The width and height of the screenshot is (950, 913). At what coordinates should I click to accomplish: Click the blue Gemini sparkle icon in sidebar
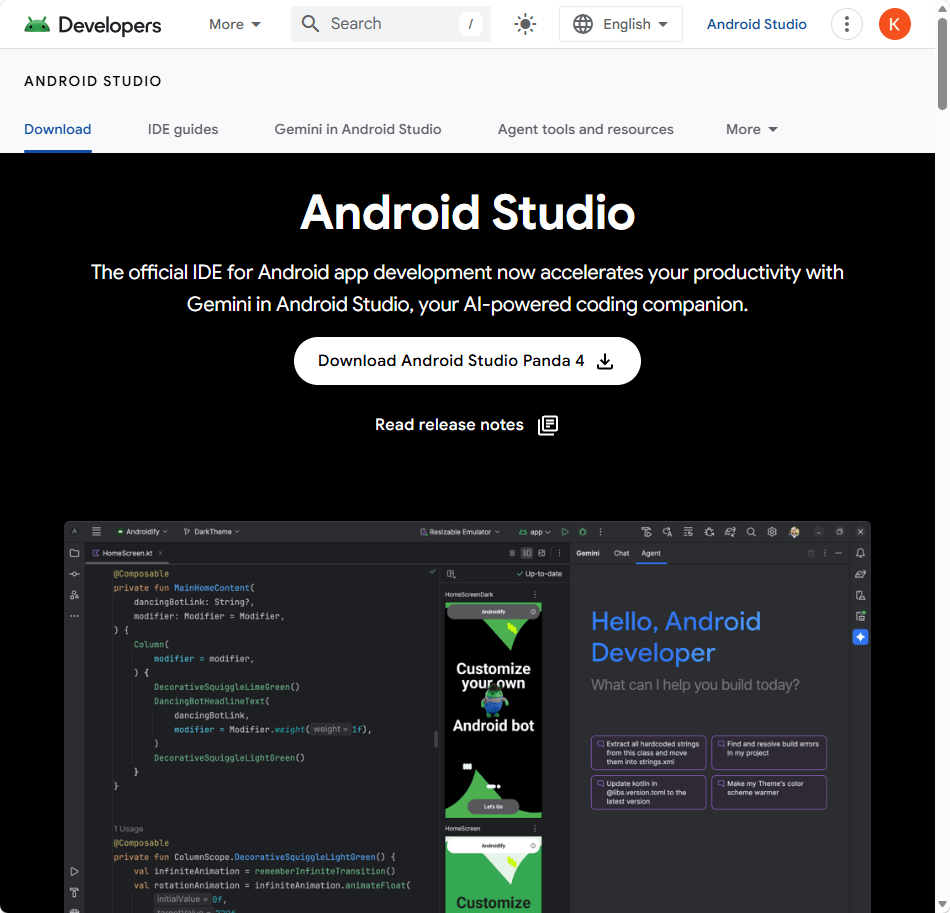click(x=860, y=637)
